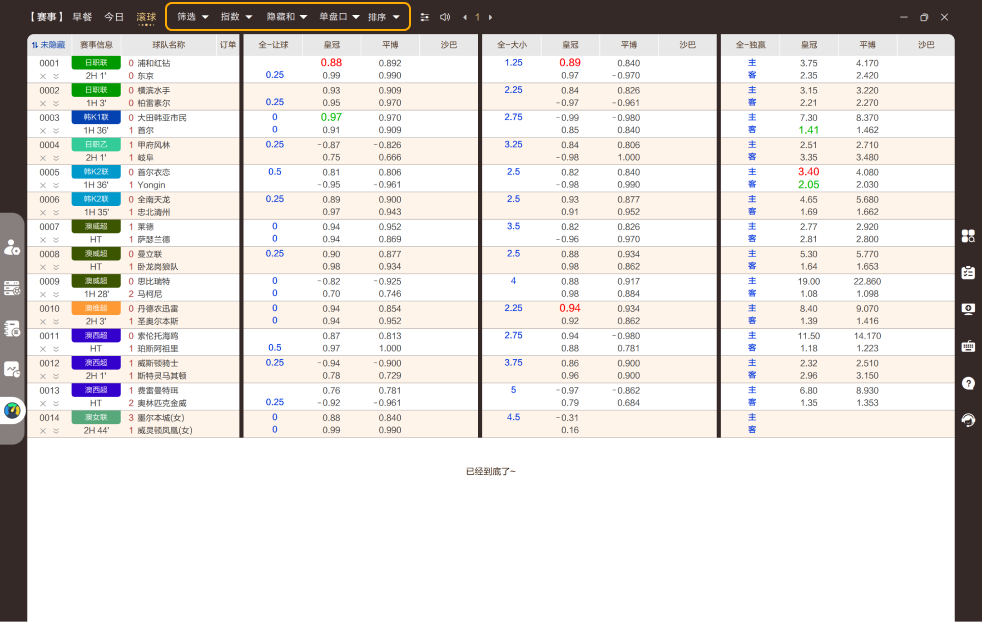Click the 日职联 league color tag of match 0001
This screenshot has width=982, height=622.
96,63
